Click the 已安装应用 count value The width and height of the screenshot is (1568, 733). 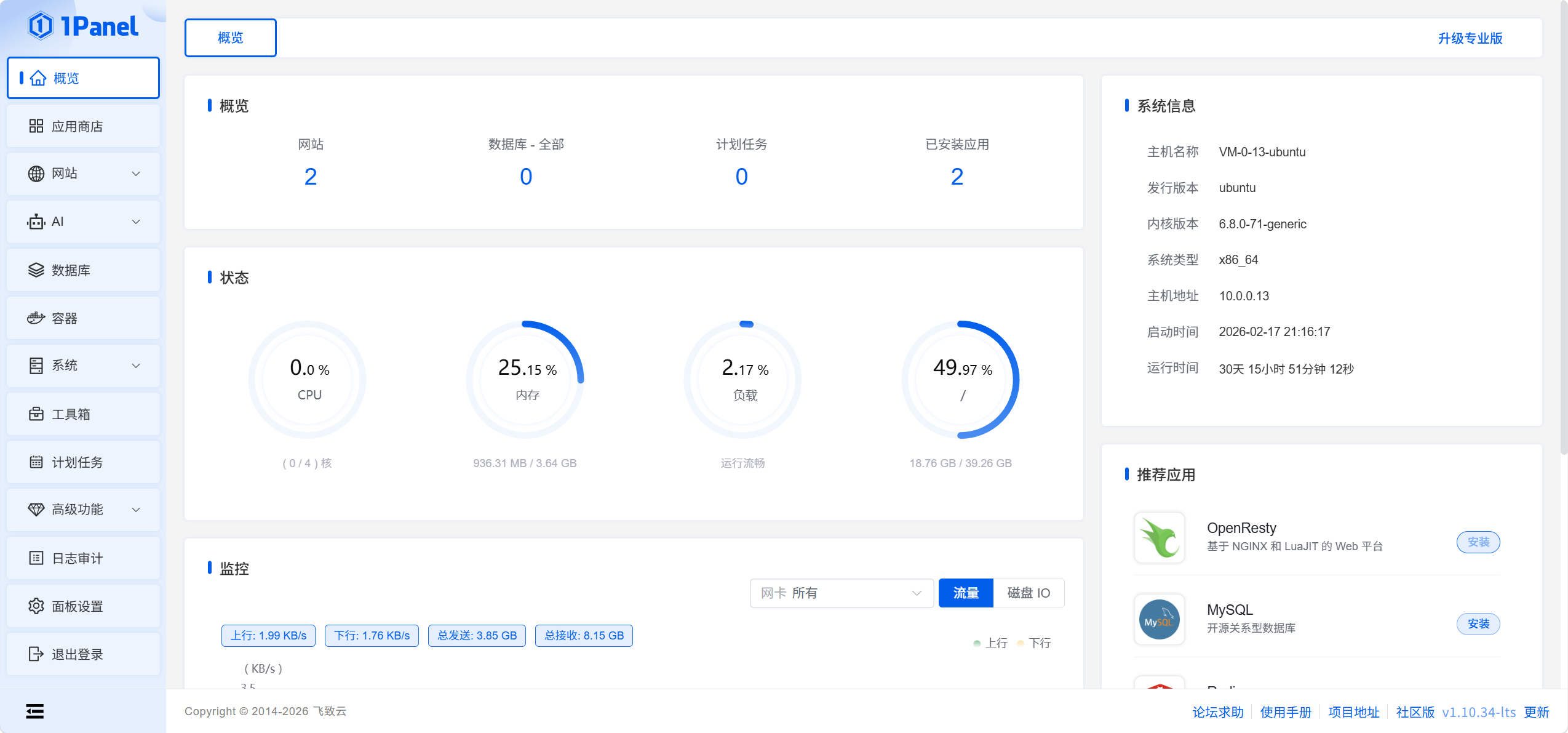[x=957, y=177]
